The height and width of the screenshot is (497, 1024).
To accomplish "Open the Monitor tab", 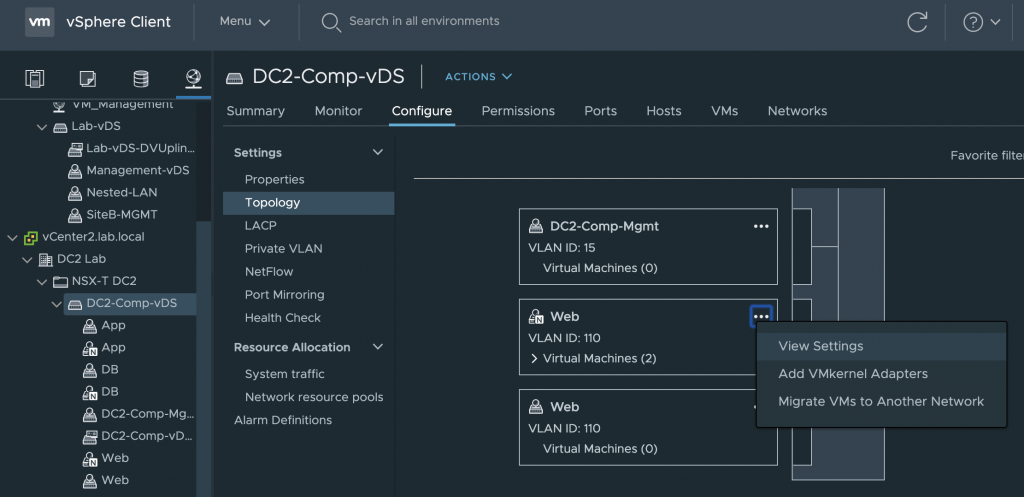I will [x=338, y=111].
